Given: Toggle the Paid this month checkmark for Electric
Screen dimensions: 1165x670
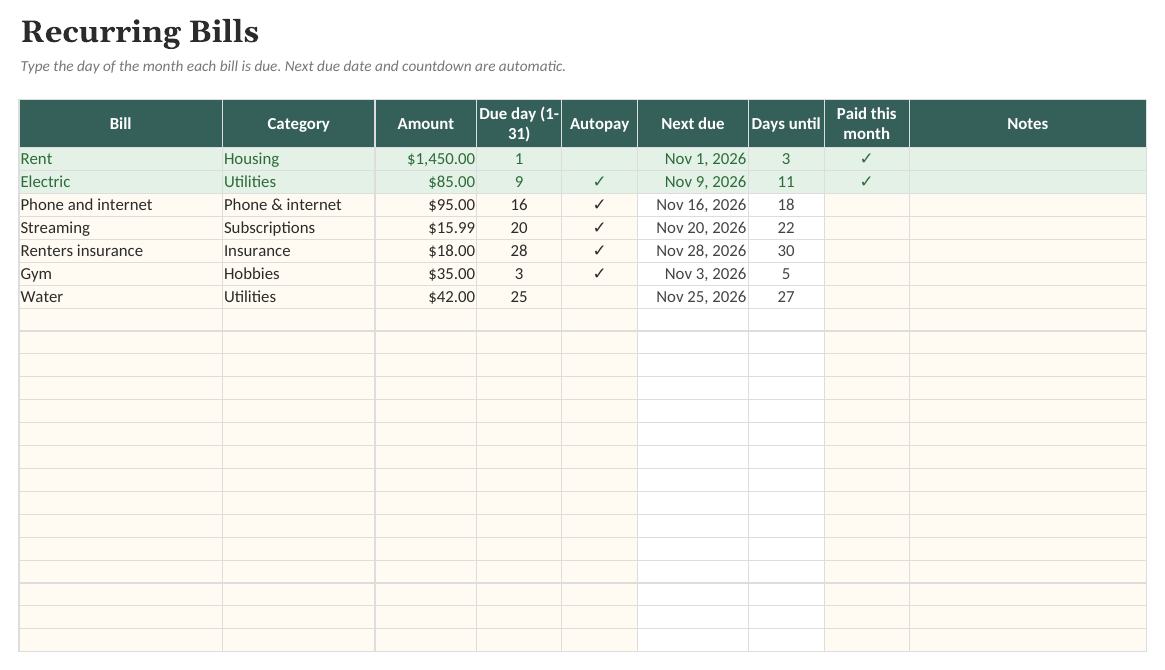Looking at the screenshot, I should pyautogui.click(x=866, y=182).
